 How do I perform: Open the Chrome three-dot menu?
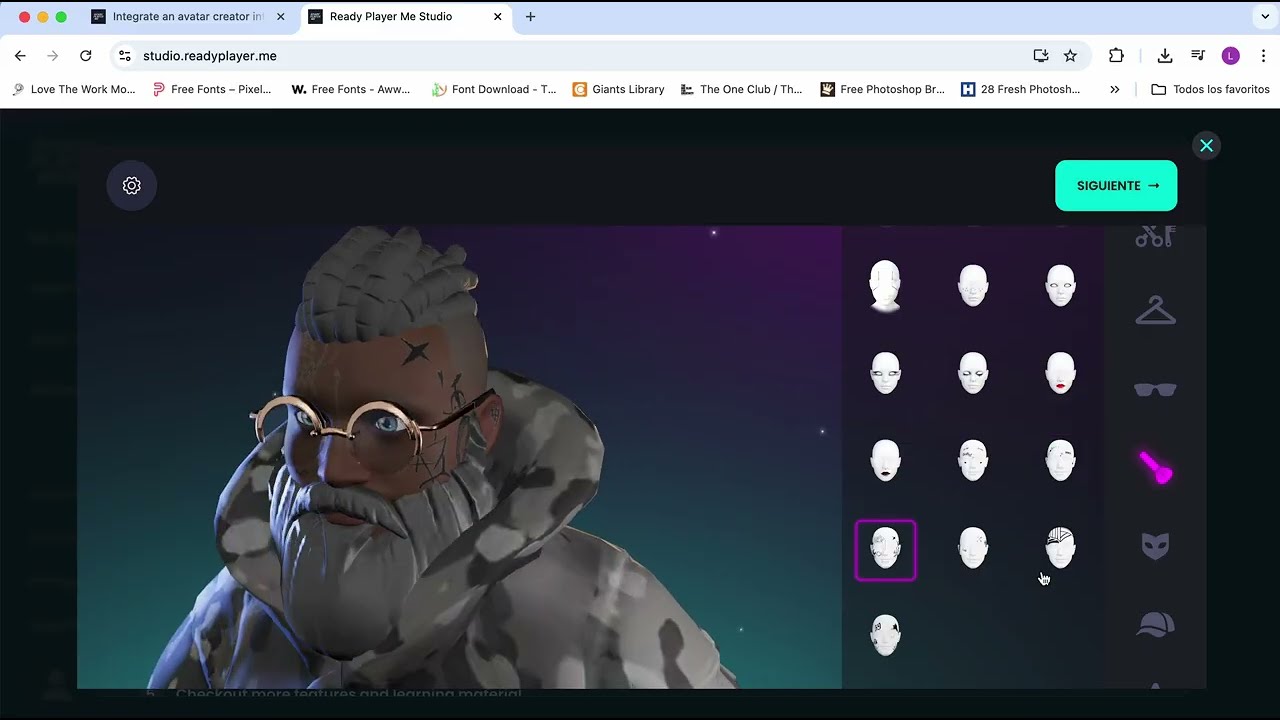[x=1263, y=56]
